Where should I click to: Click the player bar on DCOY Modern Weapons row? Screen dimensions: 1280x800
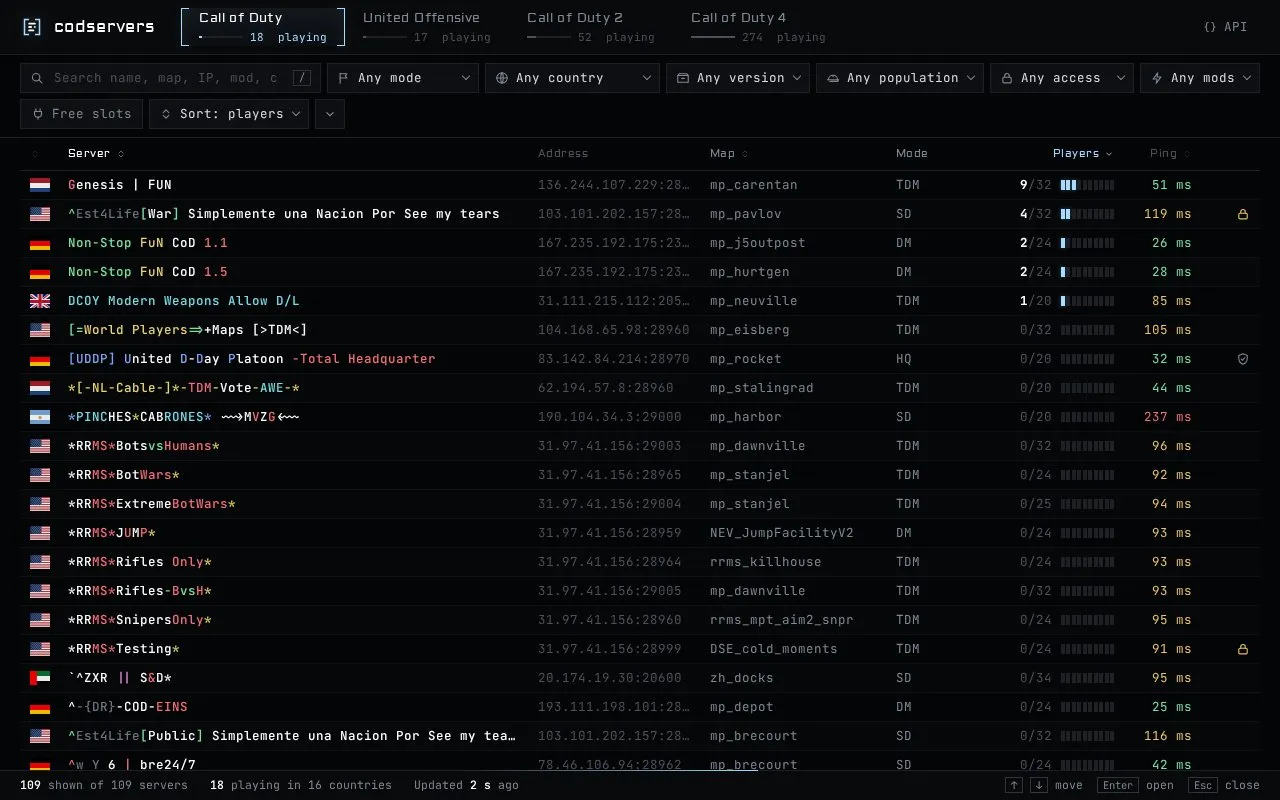(x=1087, y=301)
